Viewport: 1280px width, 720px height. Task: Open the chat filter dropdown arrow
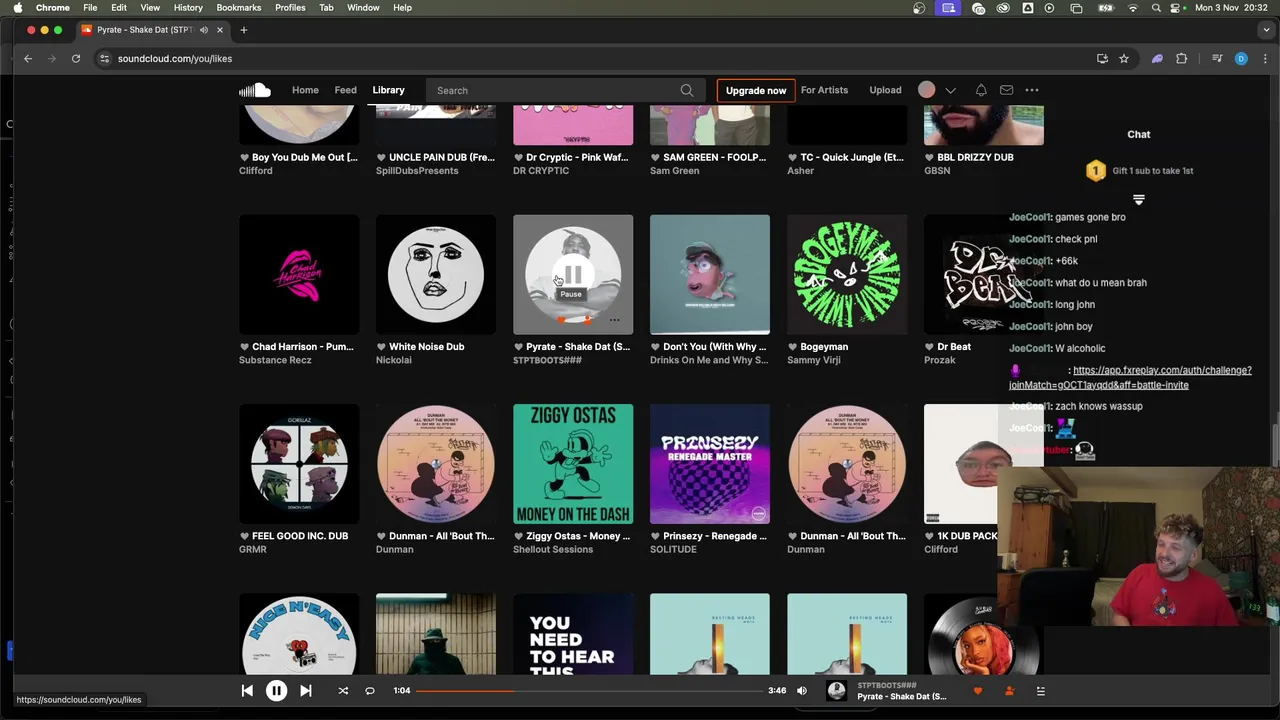[1138, 200]
